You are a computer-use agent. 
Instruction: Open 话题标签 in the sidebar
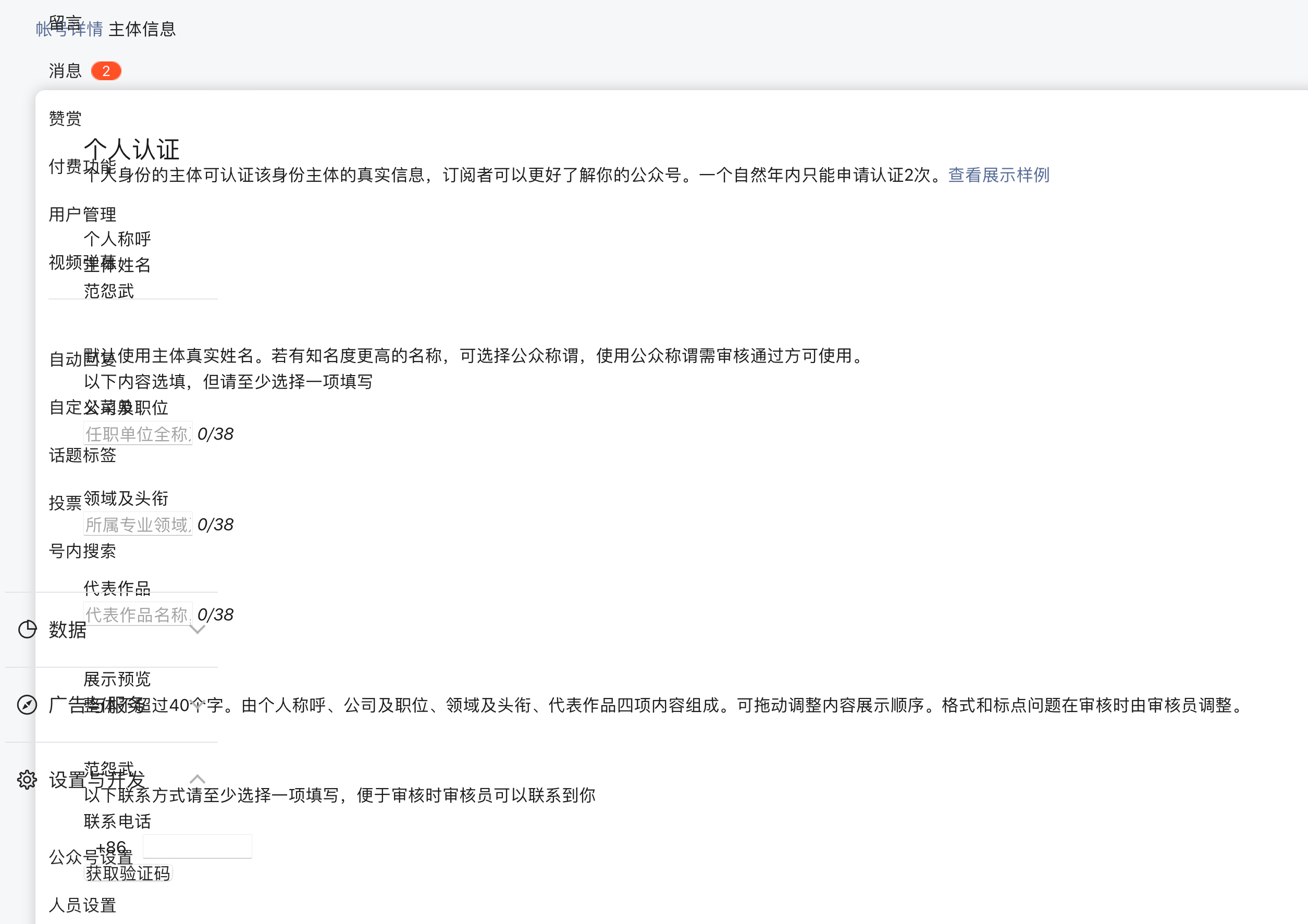82,455
